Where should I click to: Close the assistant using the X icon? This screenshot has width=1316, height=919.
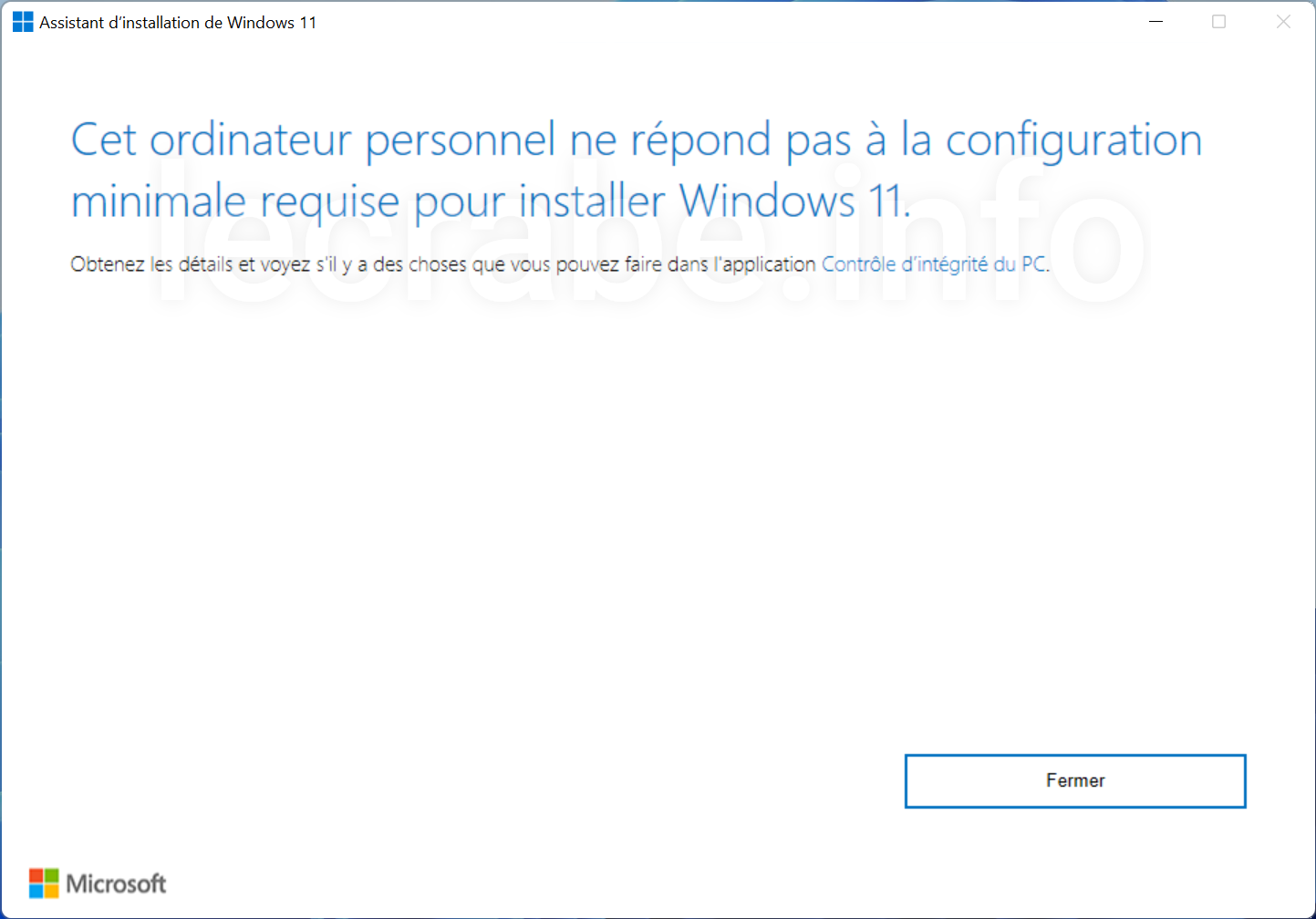(x=1283, y=22)
